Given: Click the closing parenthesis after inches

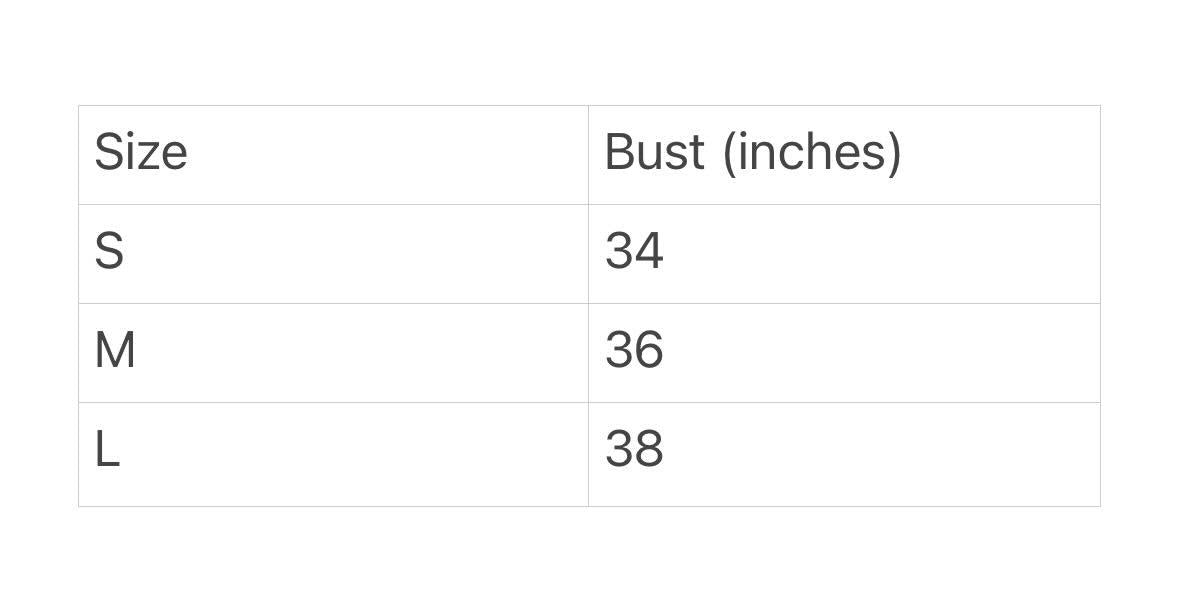Looking at the screenshot, I should [x=893, y=153].
